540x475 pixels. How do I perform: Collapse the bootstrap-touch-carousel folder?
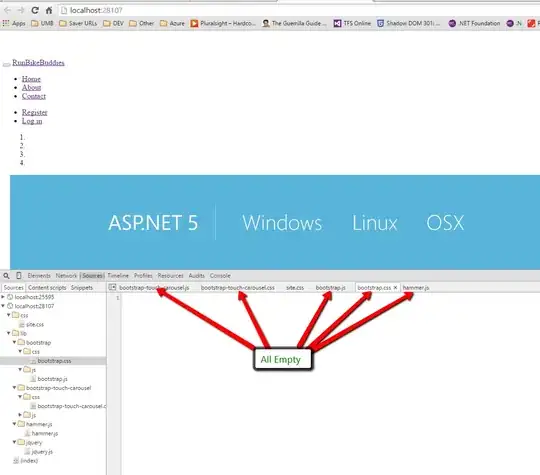[14, 388]
